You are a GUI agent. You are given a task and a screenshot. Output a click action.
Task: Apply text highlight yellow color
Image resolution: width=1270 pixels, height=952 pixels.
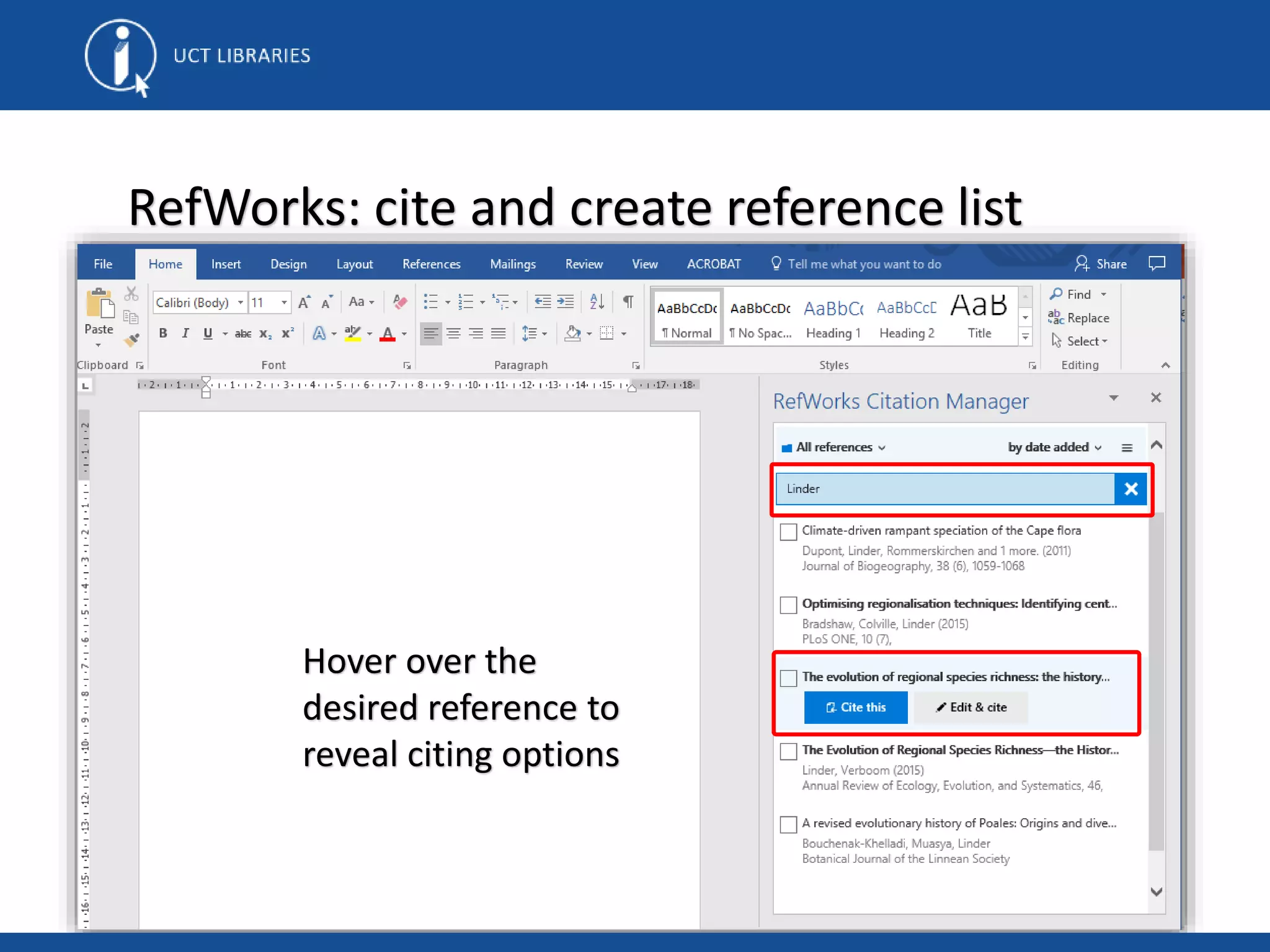pos(353,333)
